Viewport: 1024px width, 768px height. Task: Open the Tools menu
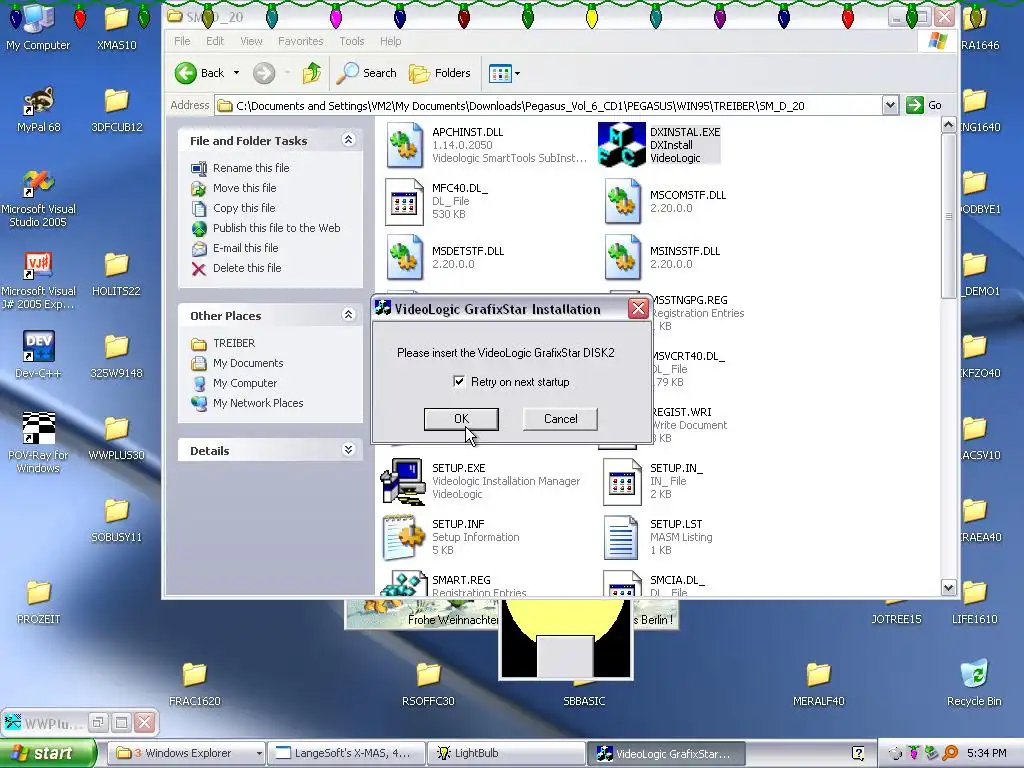[x=351, y=41]
